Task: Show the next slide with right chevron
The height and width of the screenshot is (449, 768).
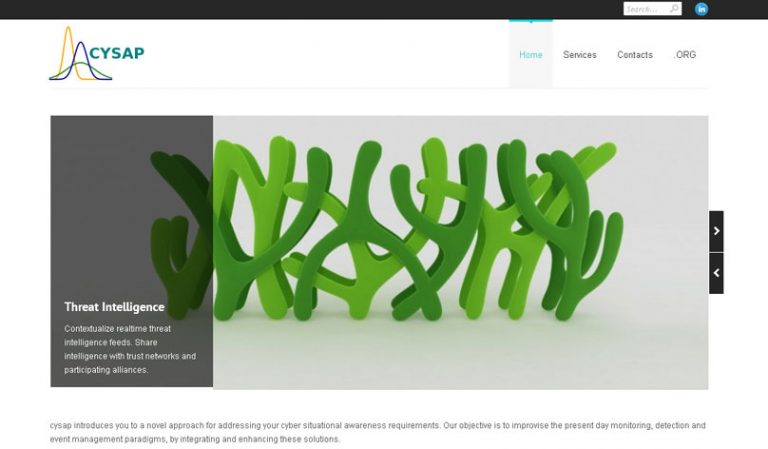Action: pyautogui.click(x=716, y=231)
